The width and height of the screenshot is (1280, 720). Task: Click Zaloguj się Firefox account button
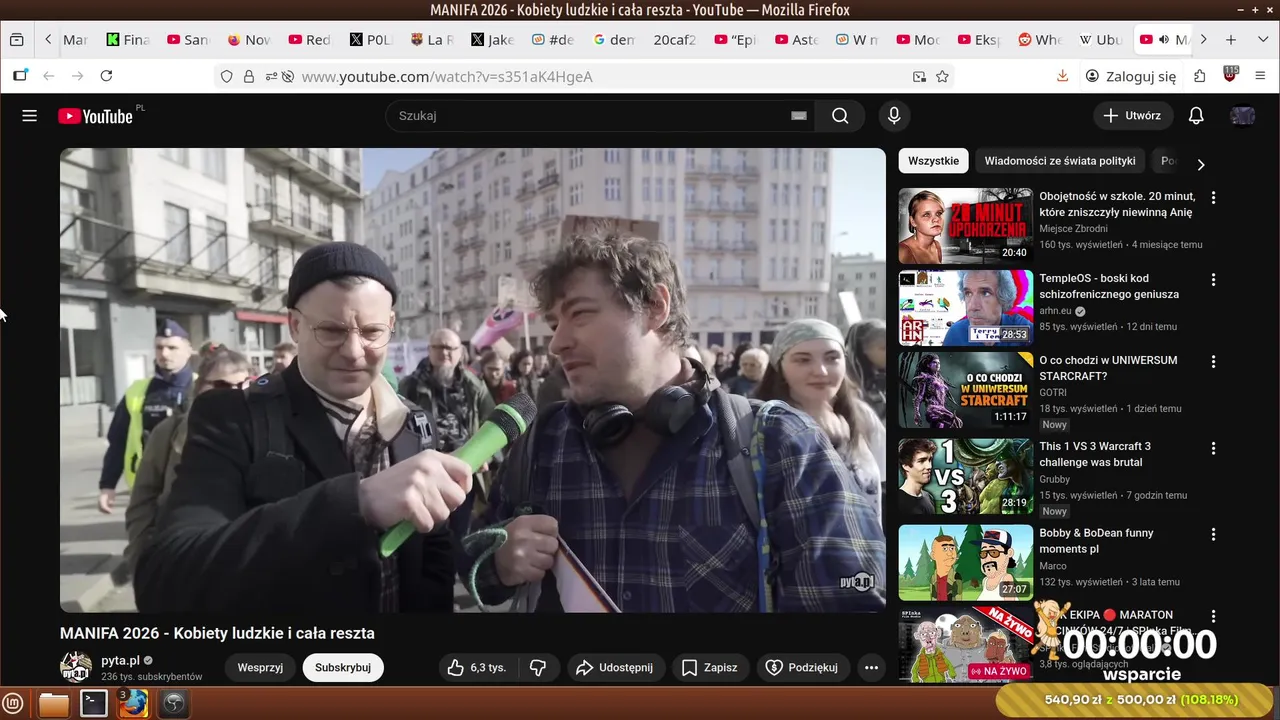1133,76
